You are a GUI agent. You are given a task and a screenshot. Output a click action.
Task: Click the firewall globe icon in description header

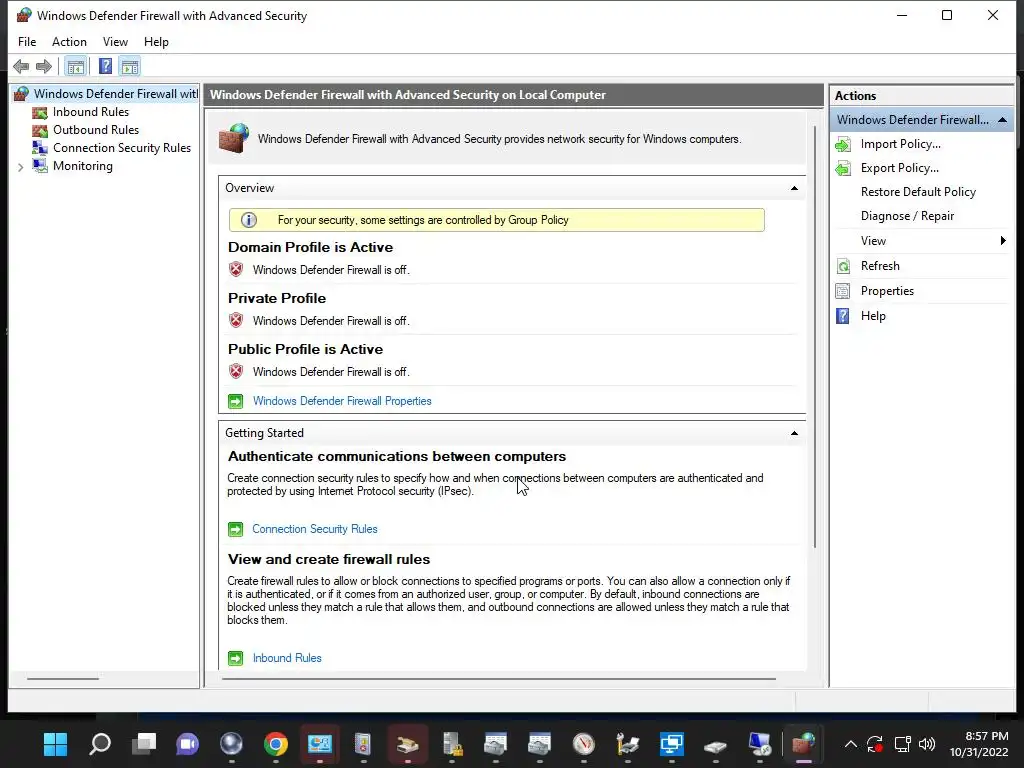[x=234, y=138]
